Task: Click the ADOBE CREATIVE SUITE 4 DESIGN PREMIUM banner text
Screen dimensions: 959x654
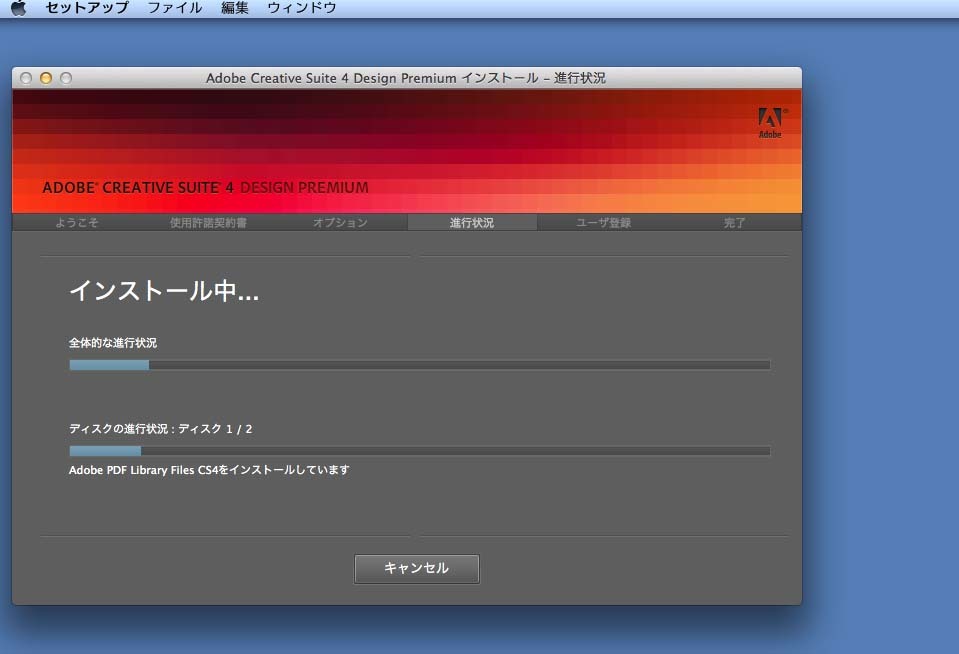Action: (x=206, y=188)
